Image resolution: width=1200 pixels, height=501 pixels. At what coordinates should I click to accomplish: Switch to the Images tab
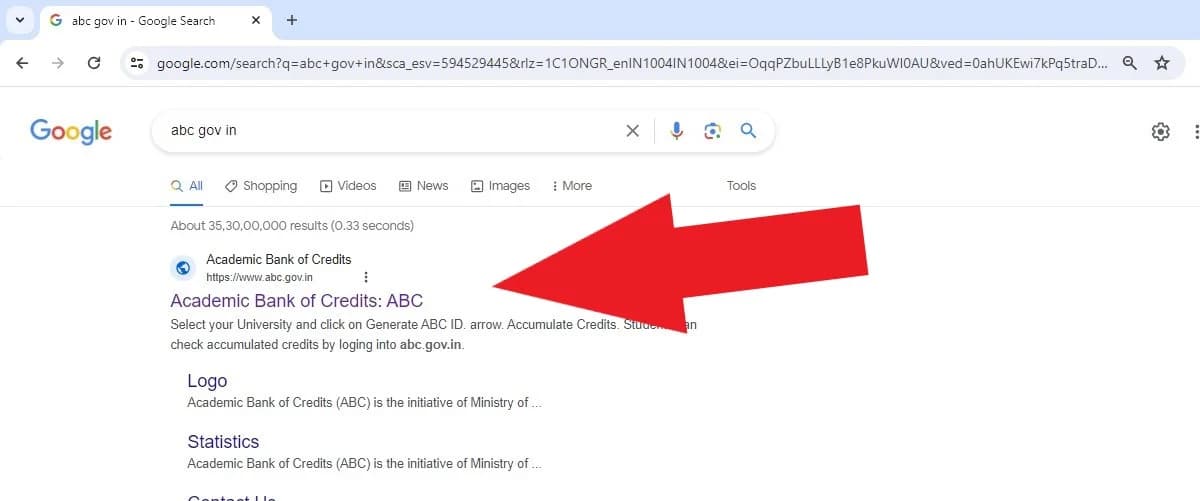[x=500, y=186]
